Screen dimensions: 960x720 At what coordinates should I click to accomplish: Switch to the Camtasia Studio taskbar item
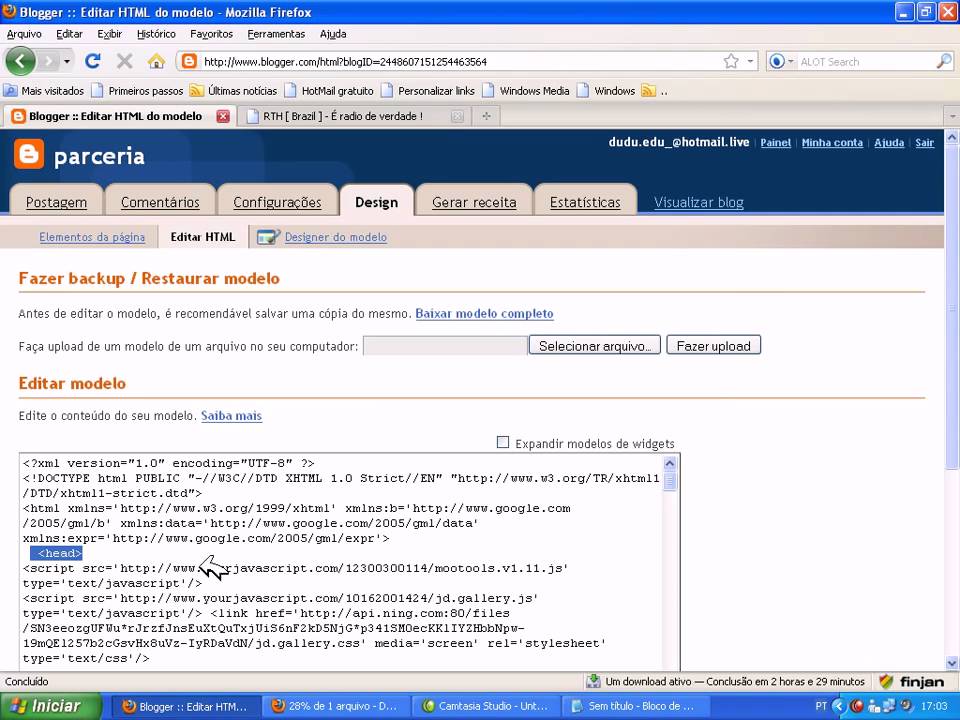coord(487,707)
